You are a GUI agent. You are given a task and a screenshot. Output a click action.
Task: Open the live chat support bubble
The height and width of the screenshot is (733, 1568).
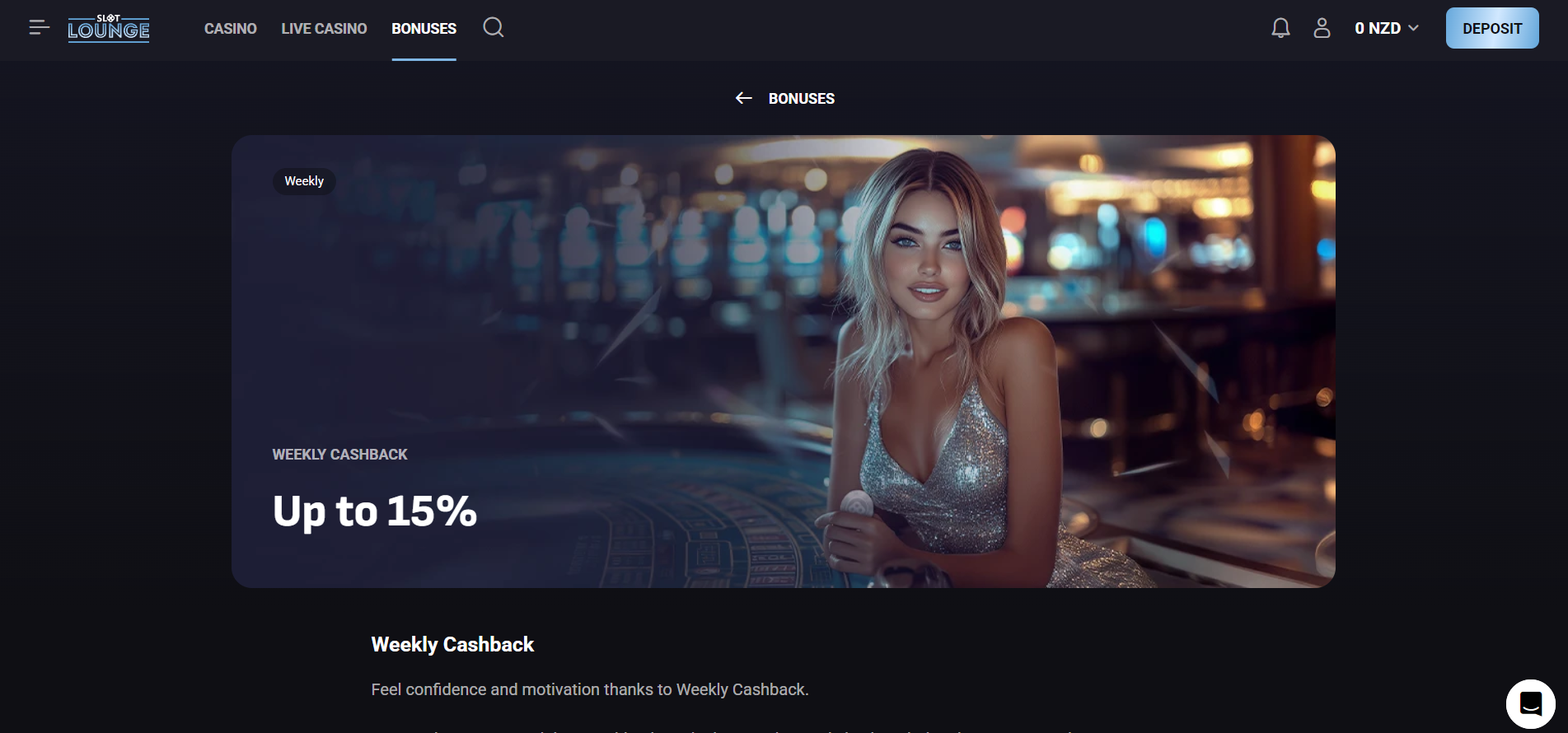coord(1530,703)
